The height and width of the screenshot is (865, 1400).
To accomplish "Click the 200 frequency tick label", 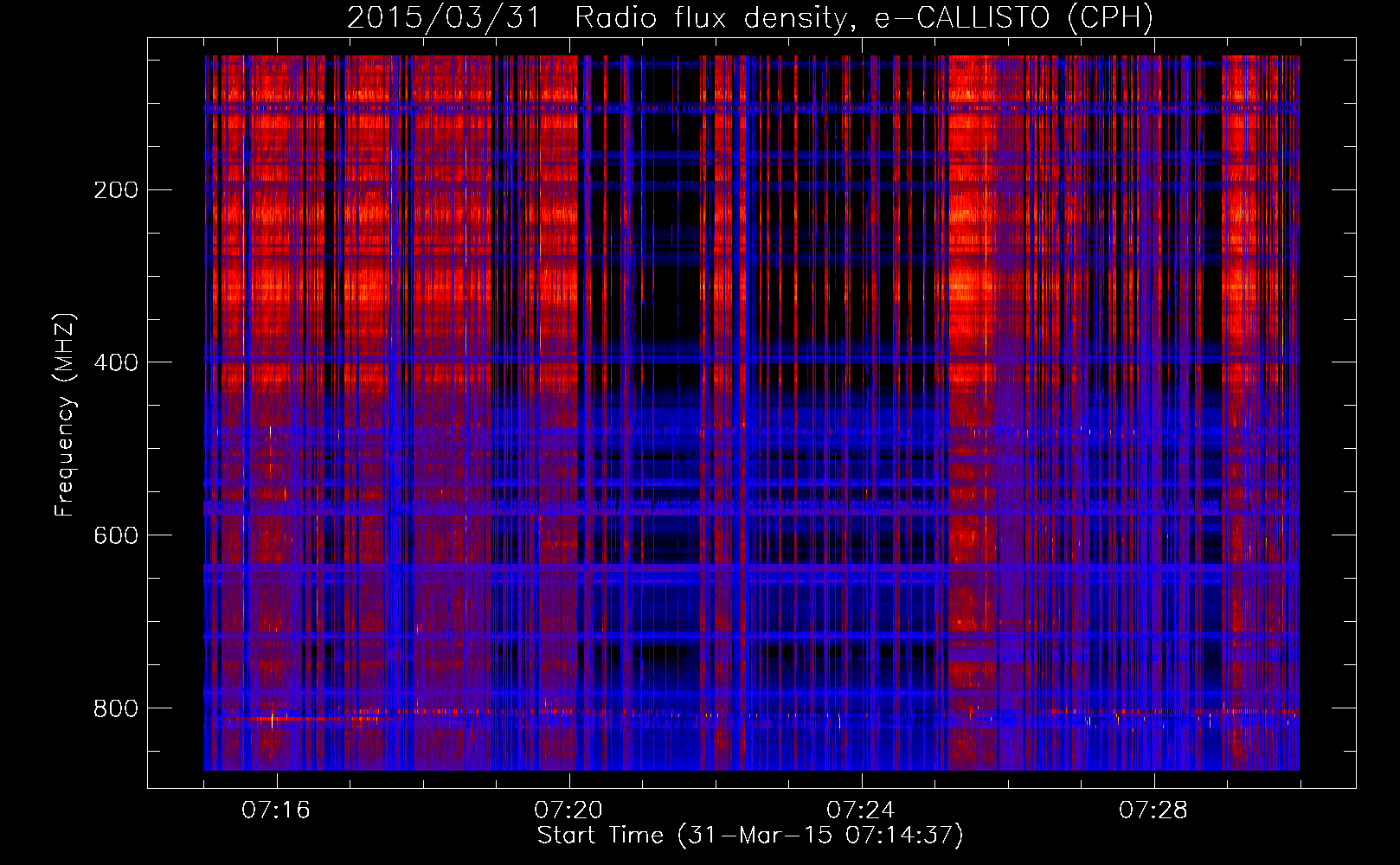I will pos(116,190).
